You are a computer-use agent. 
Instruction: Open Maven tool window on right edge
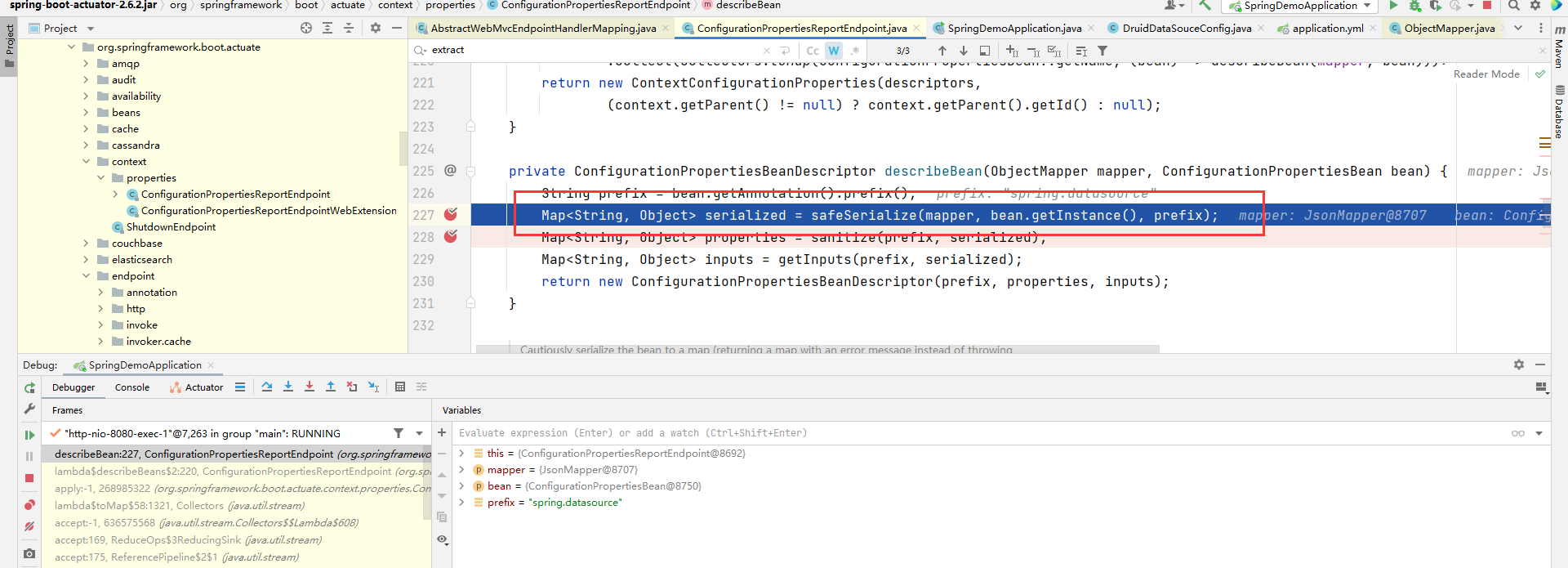coord(1559,47)
